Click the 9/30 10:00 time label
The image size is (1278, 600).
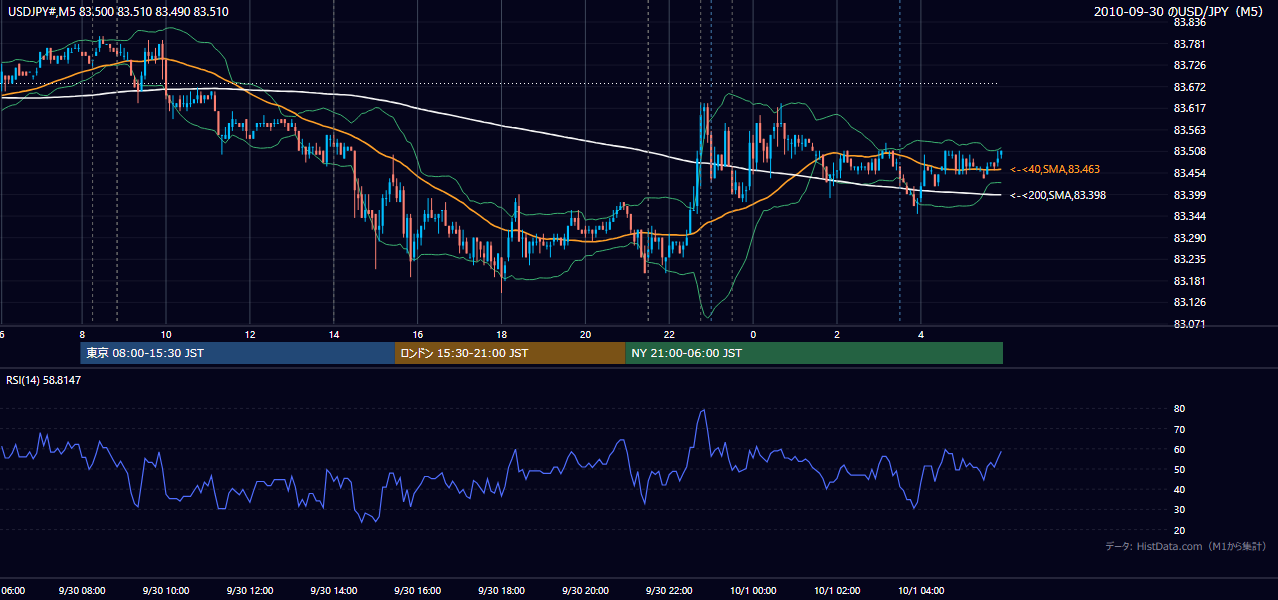(166, 591)
